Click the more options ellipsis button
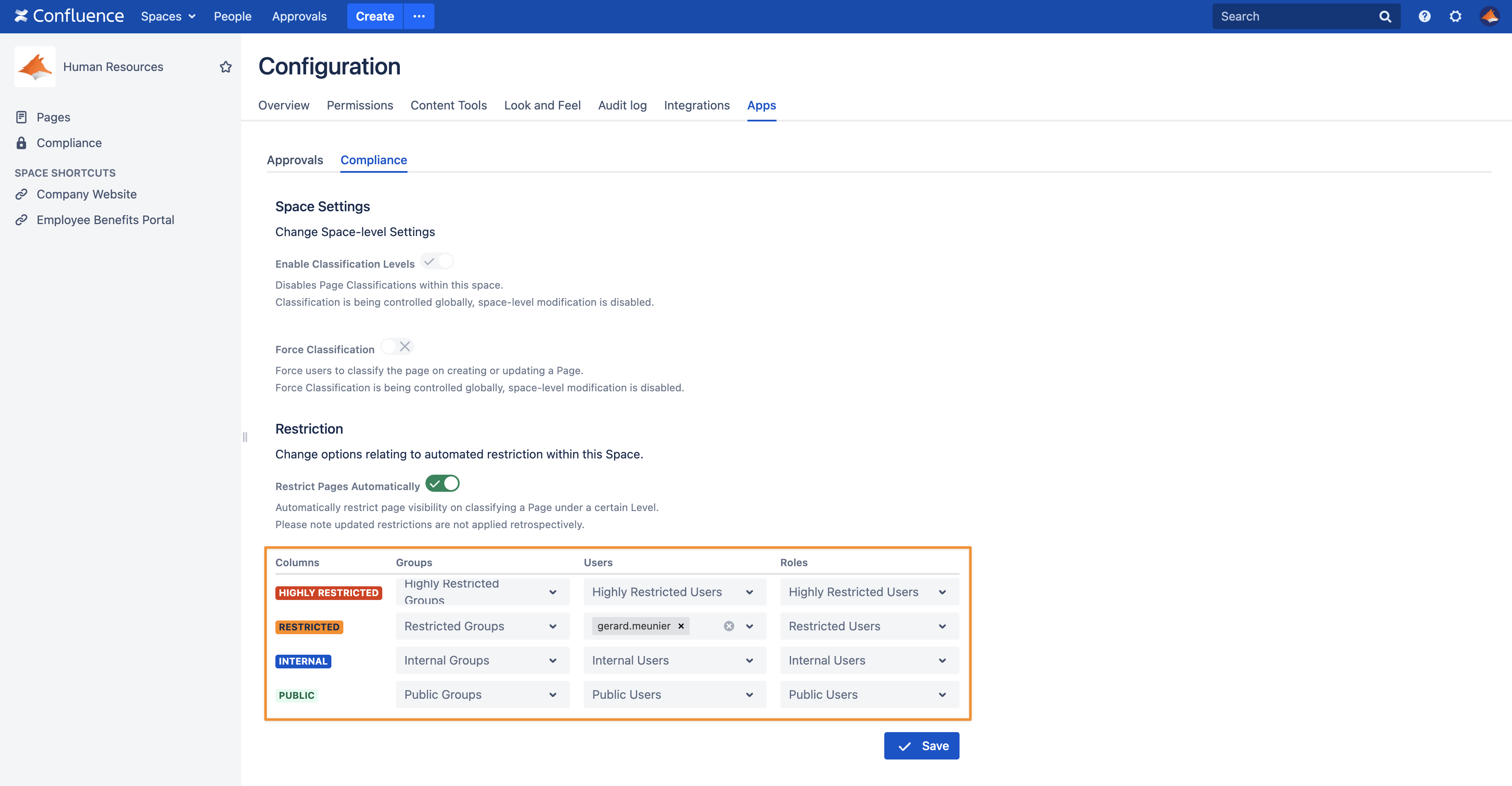 coord(419,16)
